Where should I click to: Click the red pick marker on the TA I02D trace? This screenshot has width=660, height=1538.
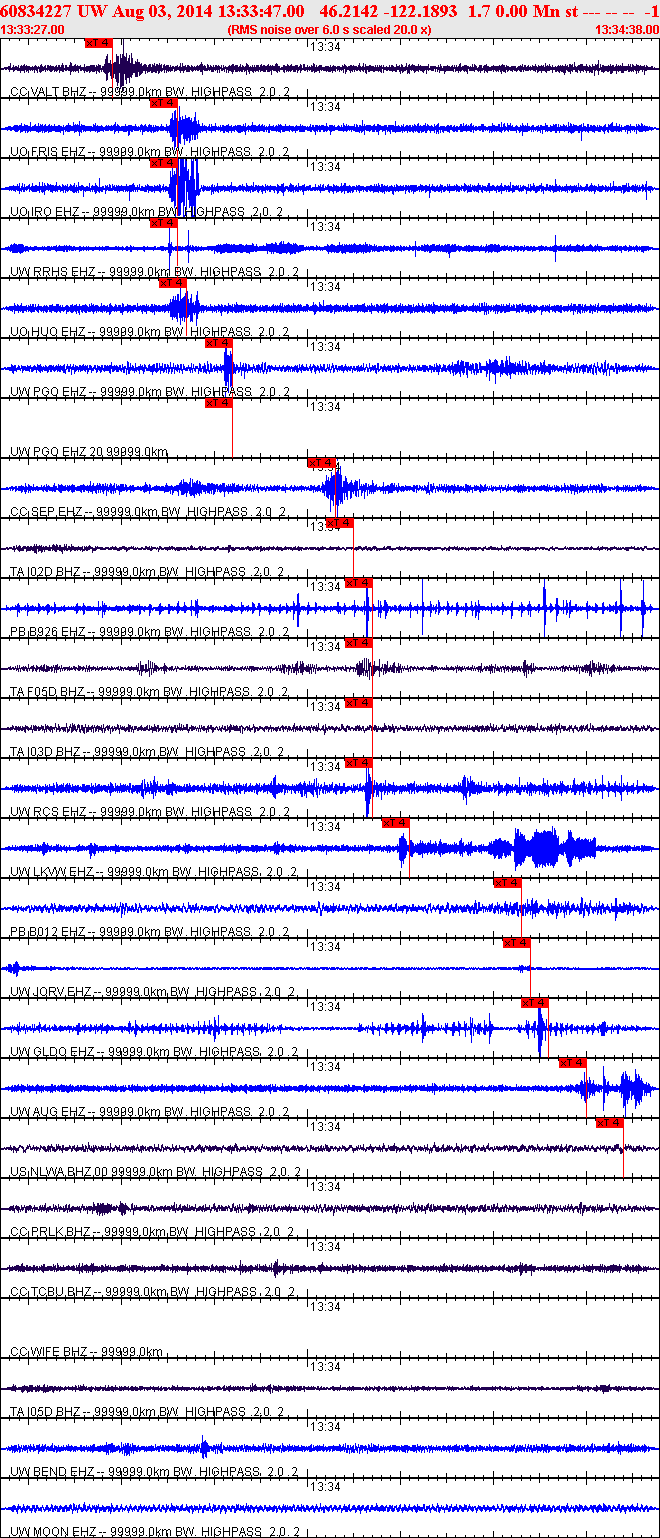tap(339, 523)
